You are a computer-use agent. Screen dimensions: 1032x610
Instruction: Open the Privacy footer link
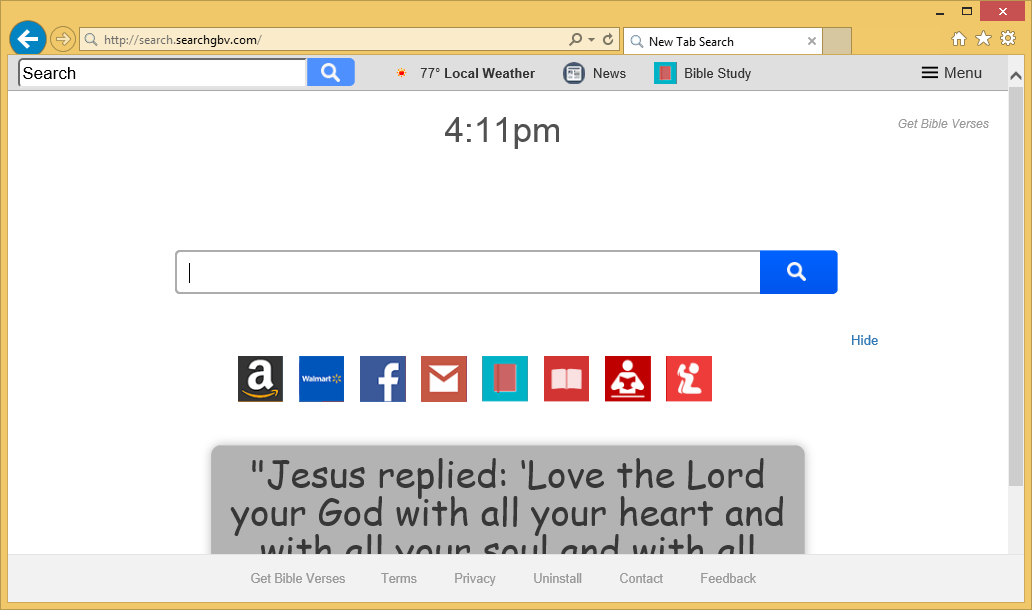click(x=475, y=578)
